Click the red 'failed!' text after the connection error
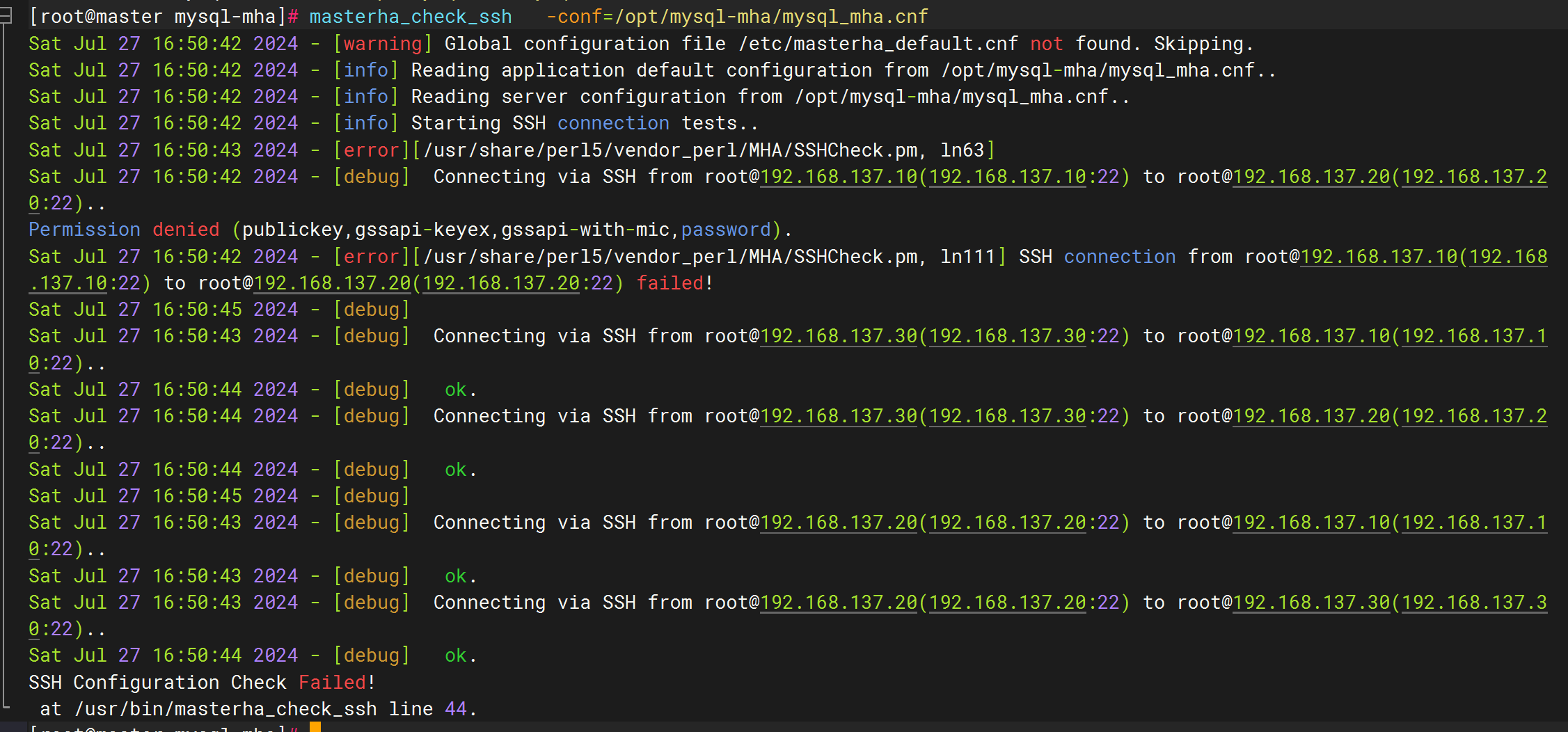The width and height of the screenshot is (1568, 732). coord(674,283)
